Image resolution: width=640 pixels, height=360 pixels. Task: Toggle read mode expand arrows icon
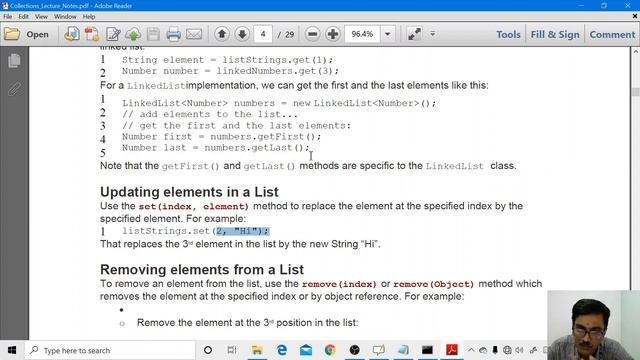(414, 34)
